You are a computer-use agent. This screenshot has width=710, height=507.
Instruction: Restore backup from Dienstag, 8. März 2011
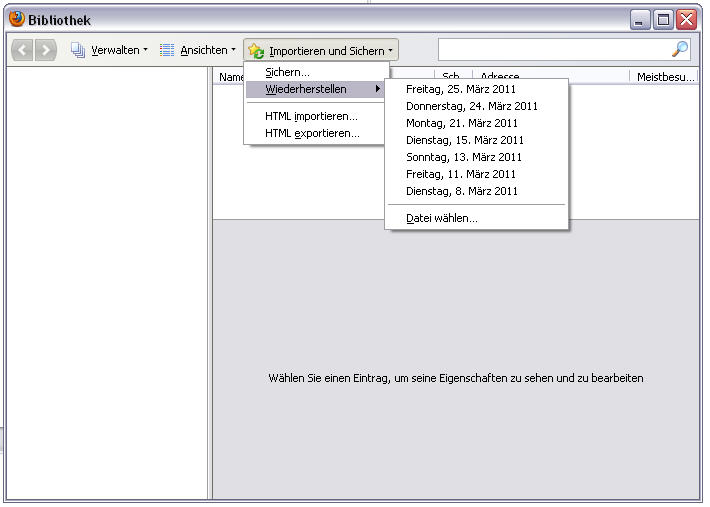pos(461,191)
